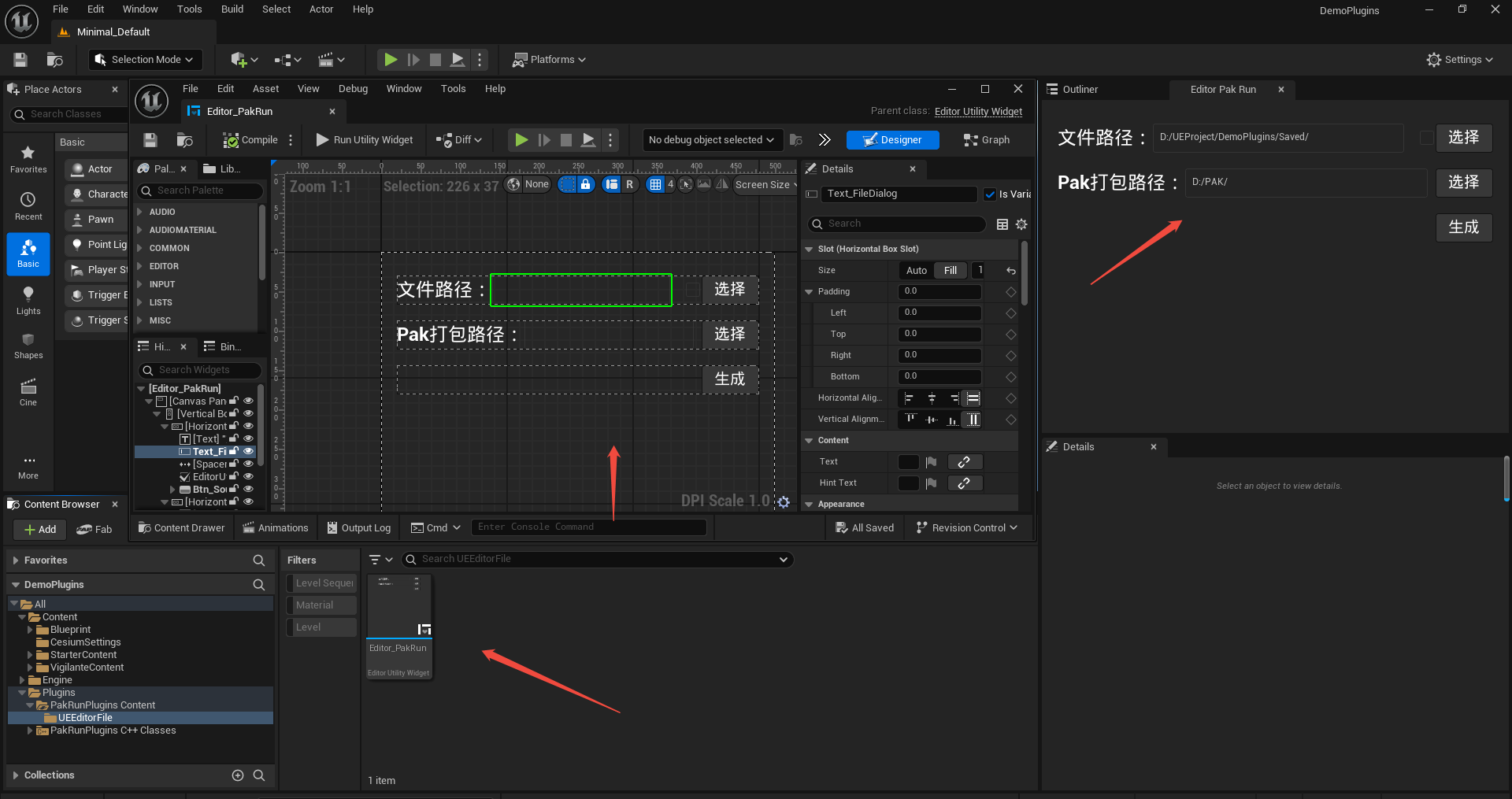Click the Add button in Content Browser
The height and width of the screenshot is (799, 1512).
(40, 530)
